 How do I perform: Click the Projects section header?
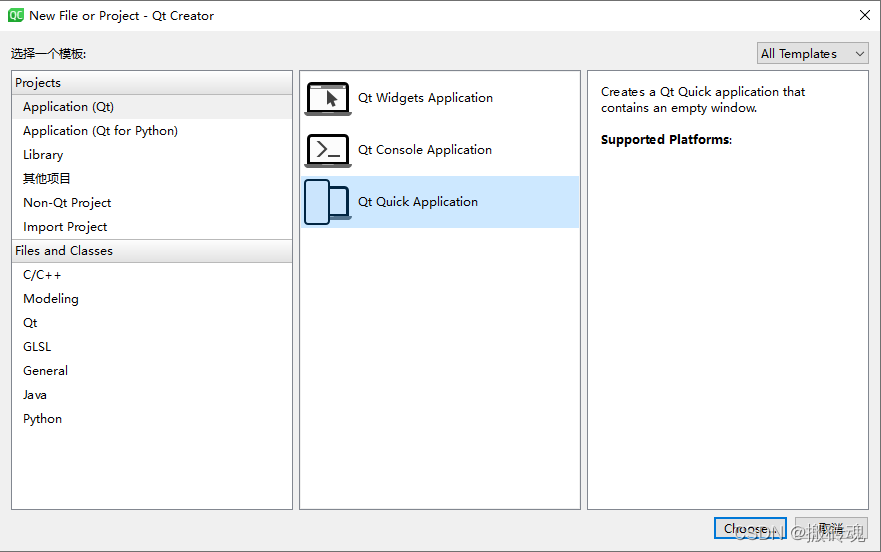(152, 83)
